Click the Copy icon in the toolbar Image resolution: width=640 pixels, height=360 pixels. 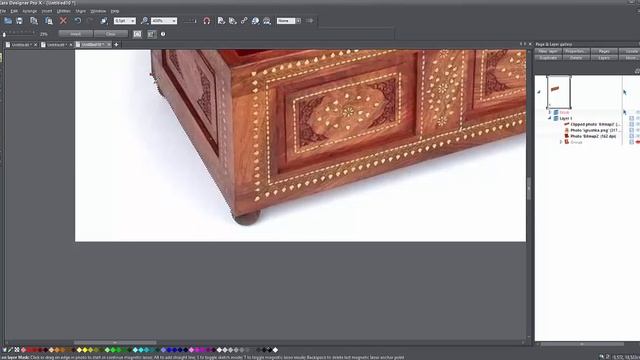tap(34, 21)
